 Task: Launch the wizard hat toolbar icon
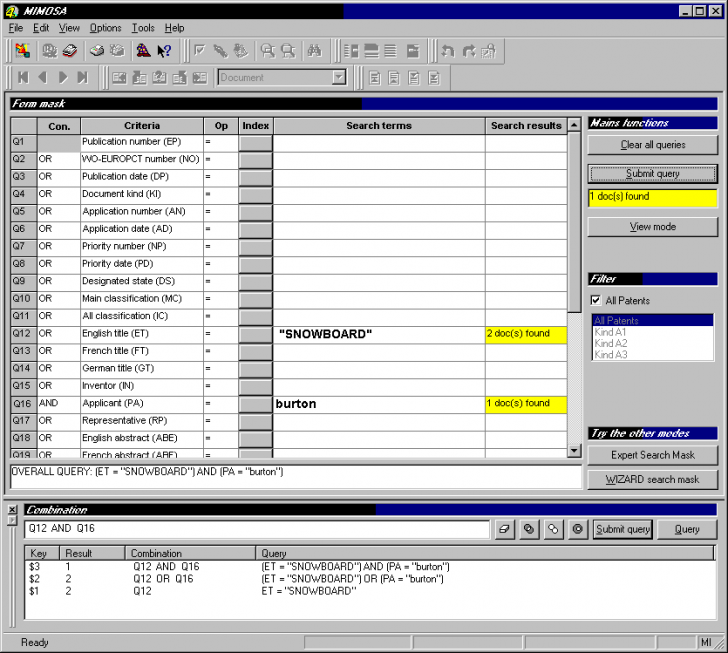pos(143,51)
